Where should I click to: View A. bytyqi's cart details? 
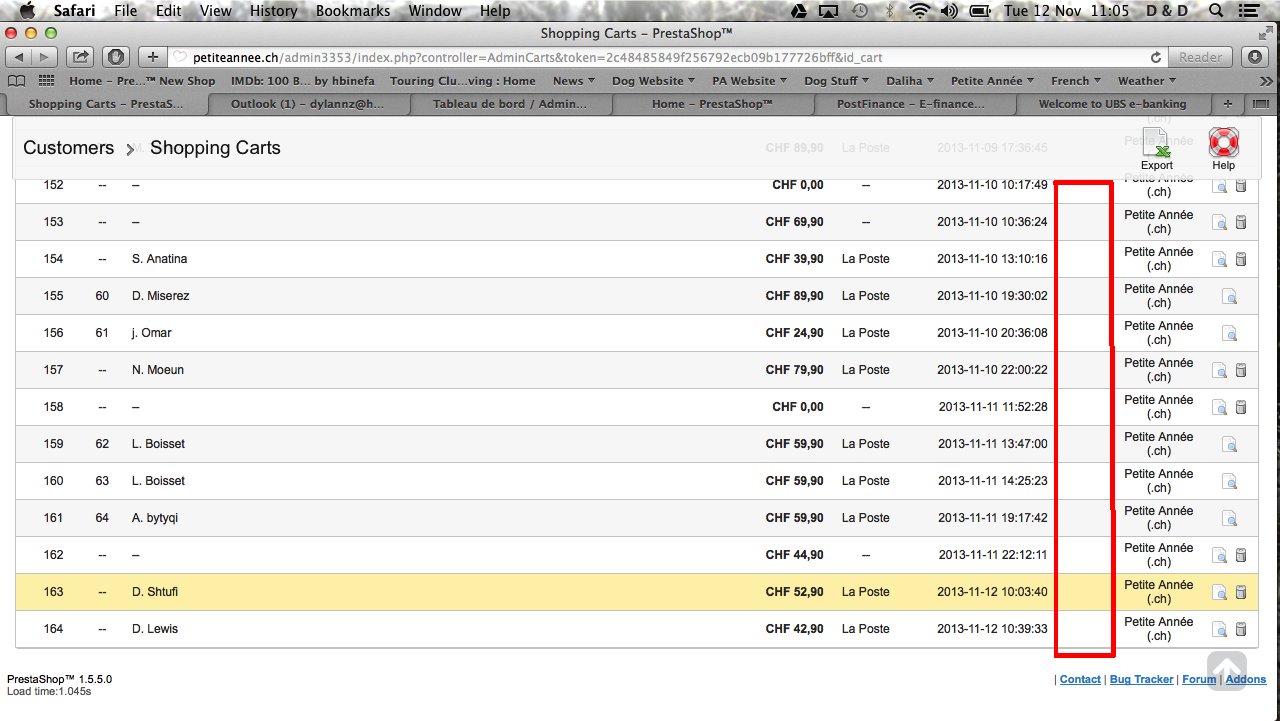click(1230, 518)
